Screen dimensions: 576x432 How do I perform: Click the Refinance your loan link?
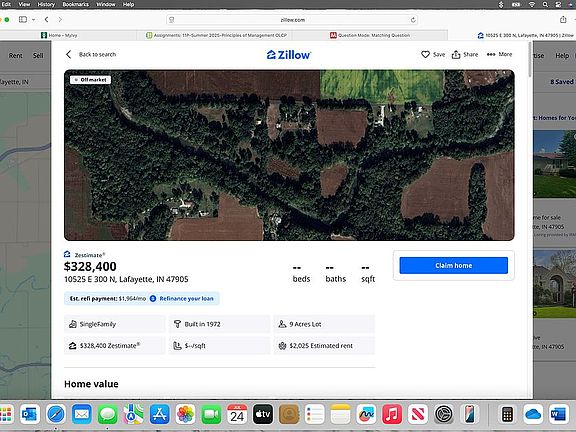coord(186,299)
